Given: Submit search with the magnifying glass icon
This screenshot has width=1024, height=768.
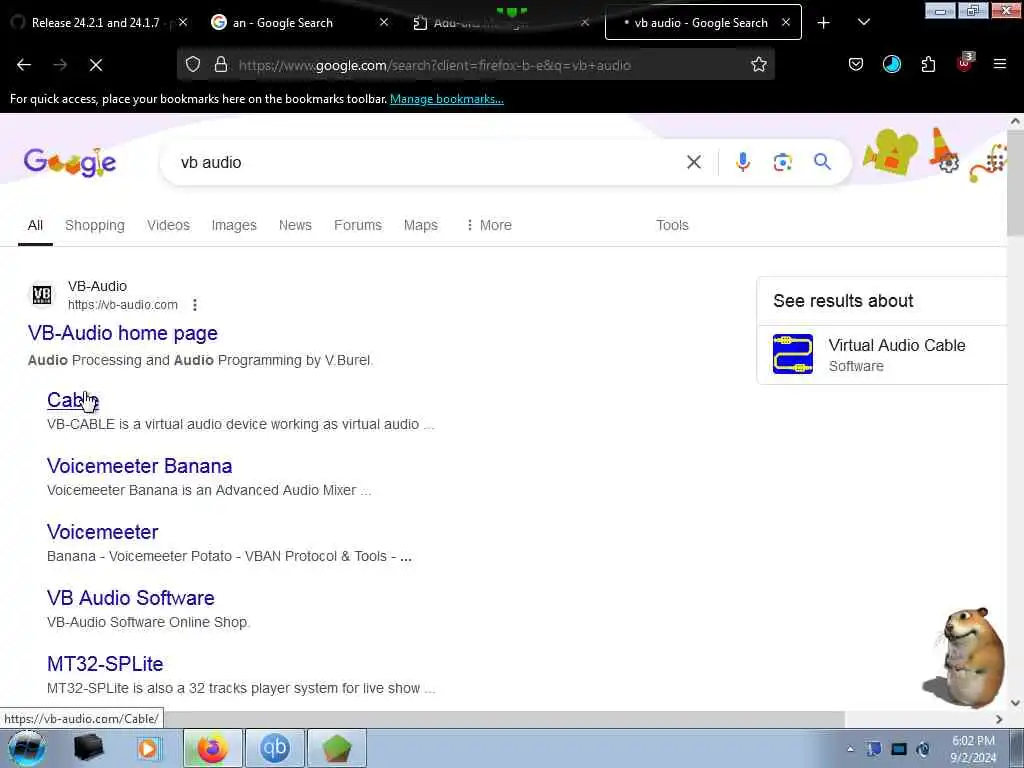Looking at the screenshot, I should click(822, 161).
